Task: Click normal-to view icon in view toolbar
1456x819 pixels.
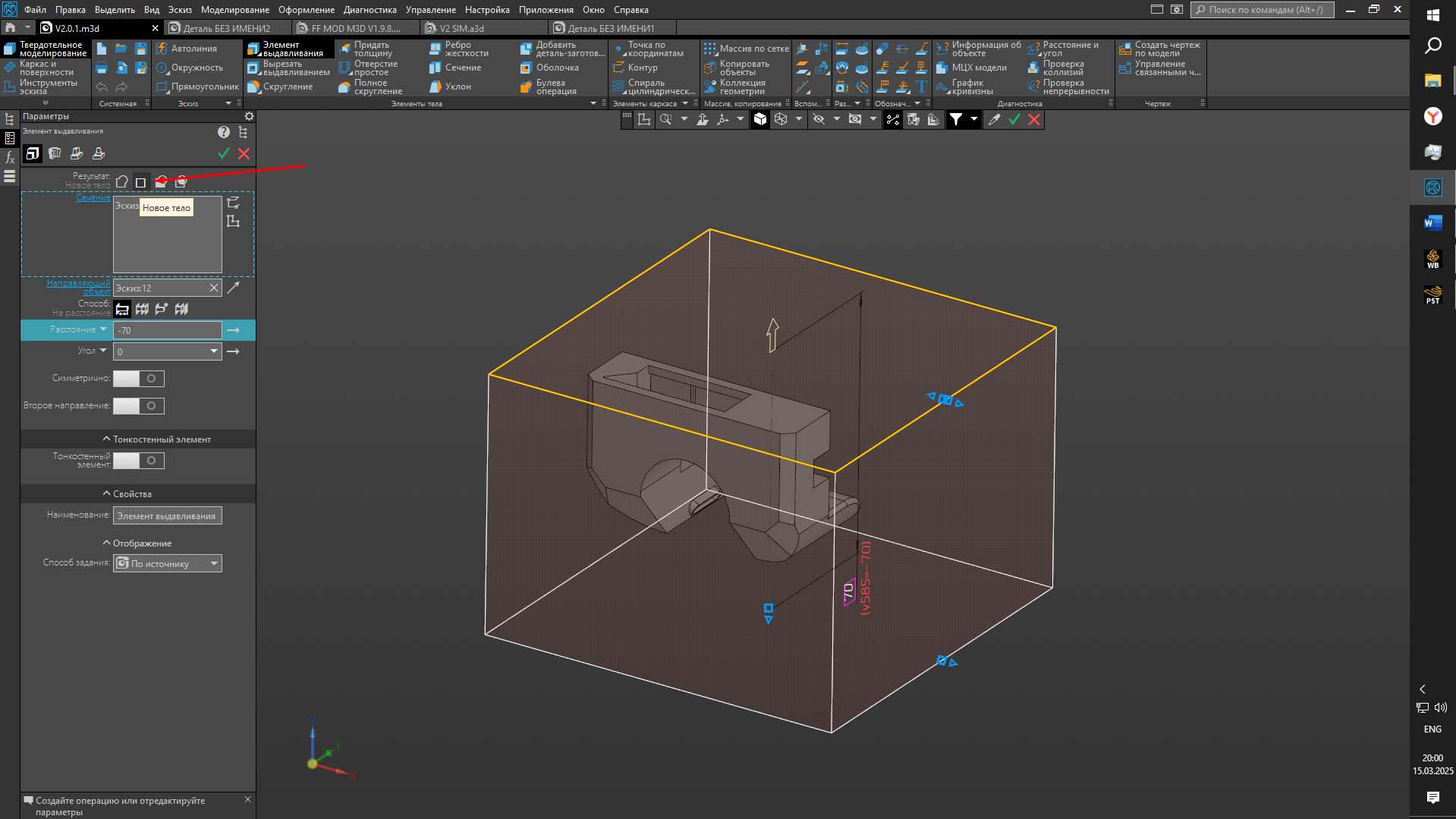Action: [x=703, y=119]
